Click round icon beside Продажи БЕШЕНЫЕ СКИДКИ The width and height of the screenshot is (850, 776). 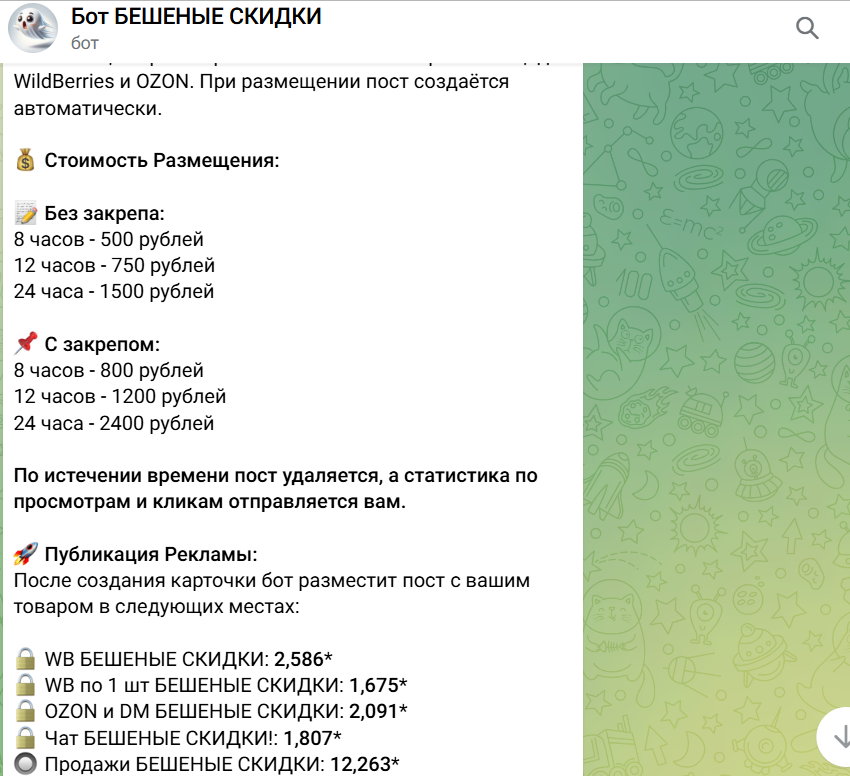click(x=26, y=764)
